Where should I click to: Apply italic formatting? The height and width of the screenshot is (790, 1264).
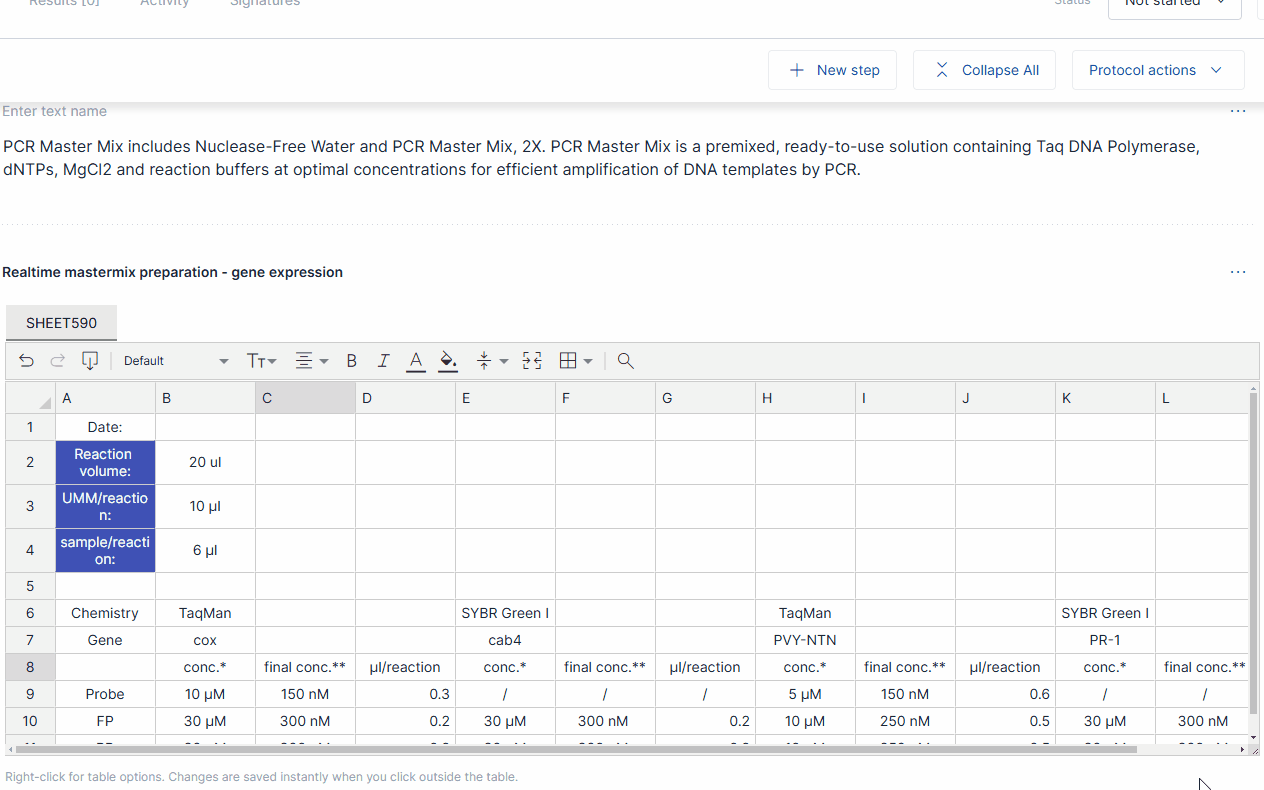pyautogui.click(x=383, y=360)
